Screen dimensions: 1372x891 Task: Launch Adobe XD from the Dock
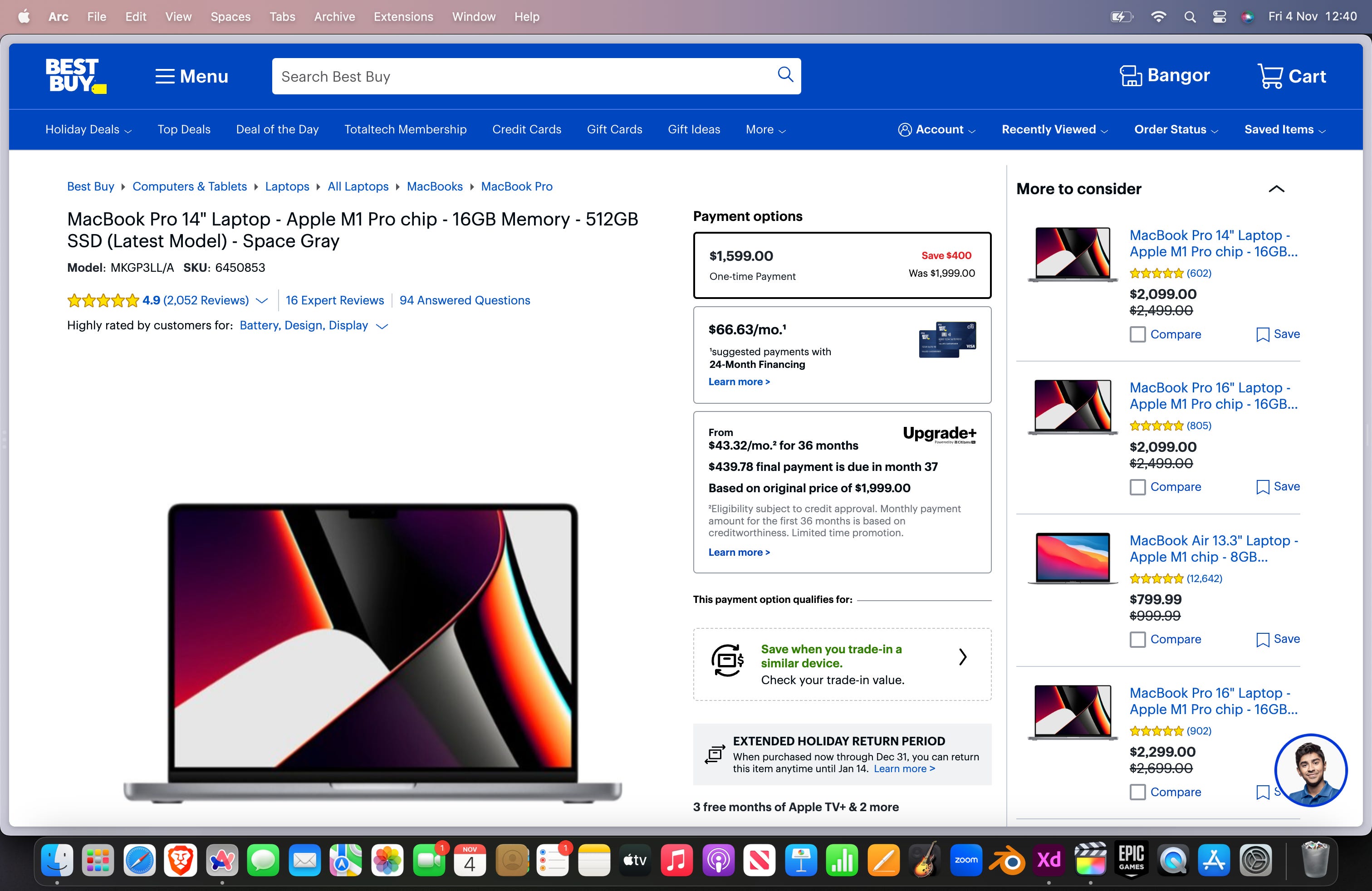[x=1049, y=861]
